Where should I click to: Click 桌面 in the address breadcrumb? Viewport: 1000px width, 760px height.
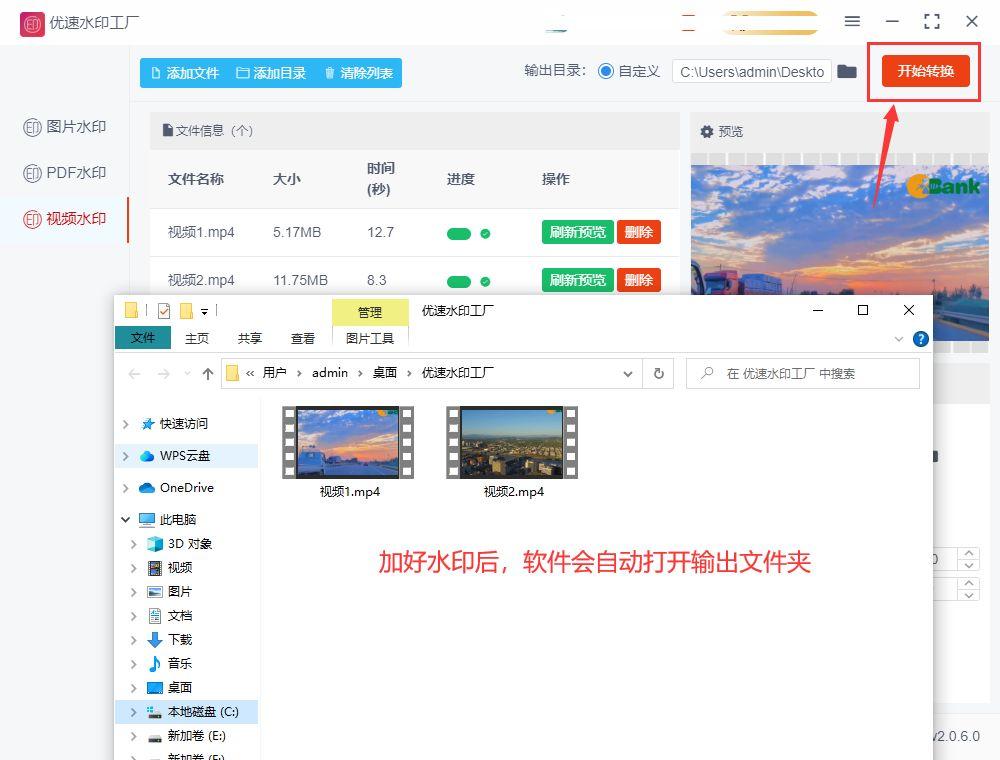coord(385,373)
